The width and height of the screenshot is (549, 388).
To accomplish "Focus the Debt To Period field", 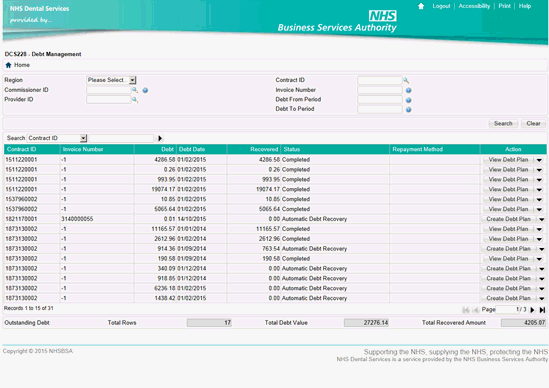I will click(380, 109).
